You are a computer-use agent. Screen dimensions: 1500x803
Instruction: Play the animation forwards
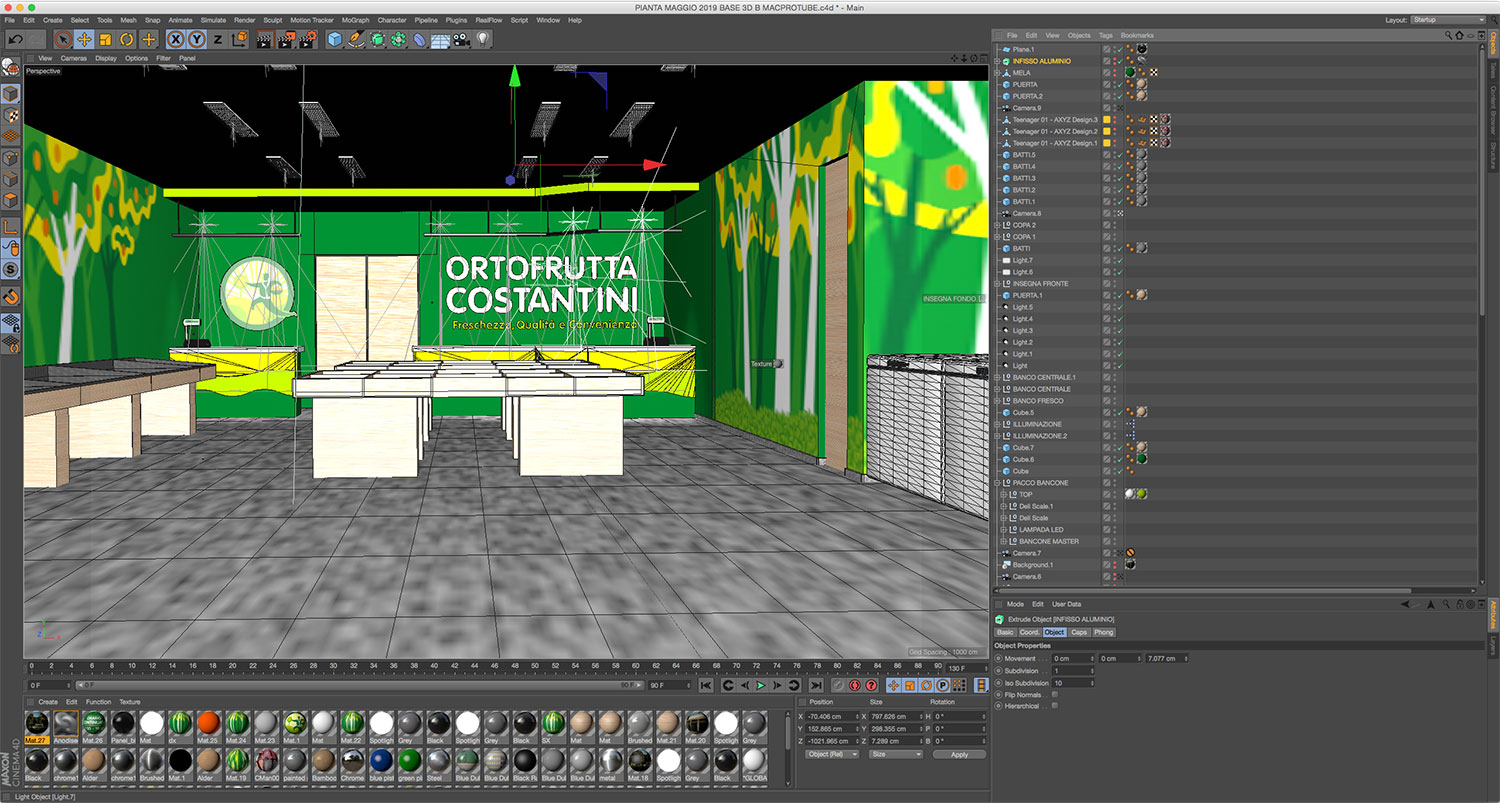760,685
